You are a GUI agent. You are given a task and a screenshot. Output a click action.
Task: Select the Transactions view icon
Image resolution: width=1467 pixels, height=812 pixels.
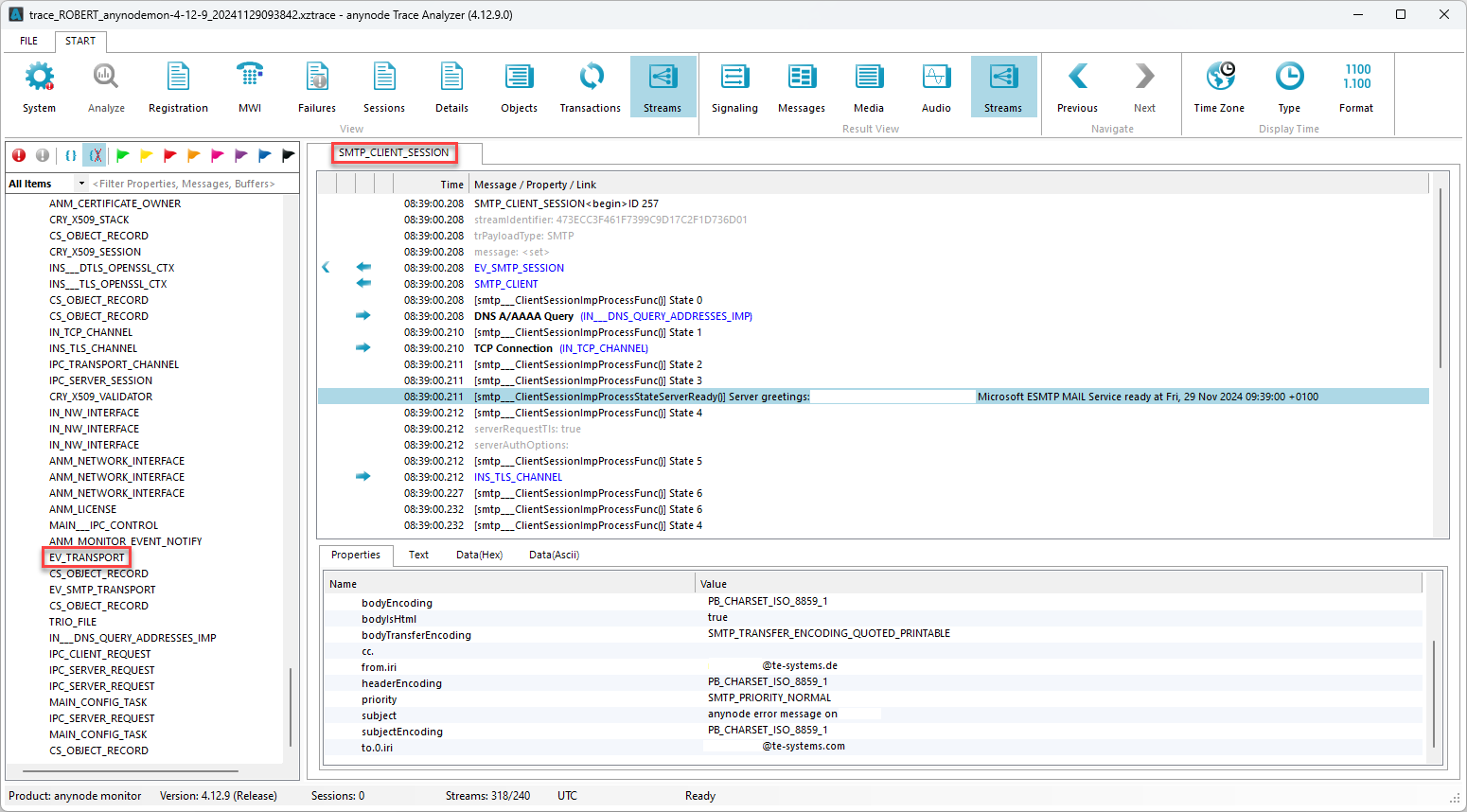[x=590, y=85]
